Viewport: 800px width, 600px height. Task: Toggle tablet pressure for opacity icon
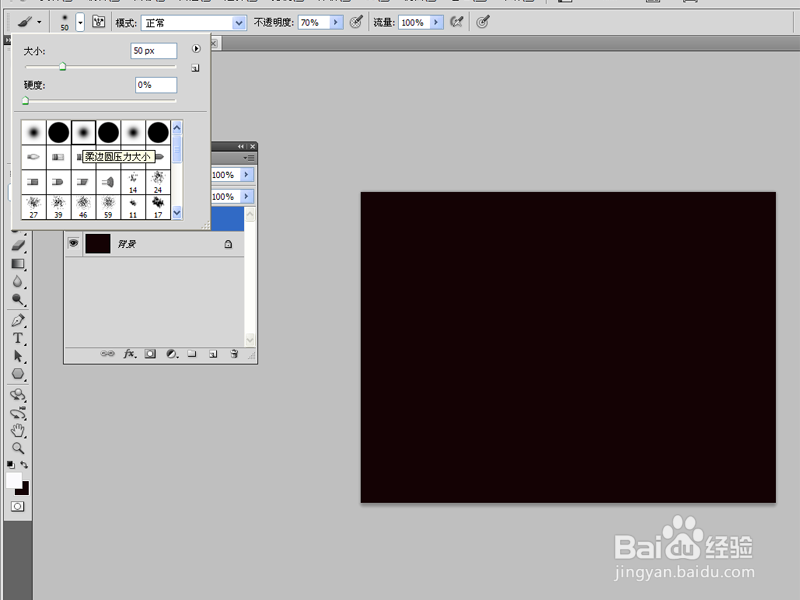(x=356, y=22)
